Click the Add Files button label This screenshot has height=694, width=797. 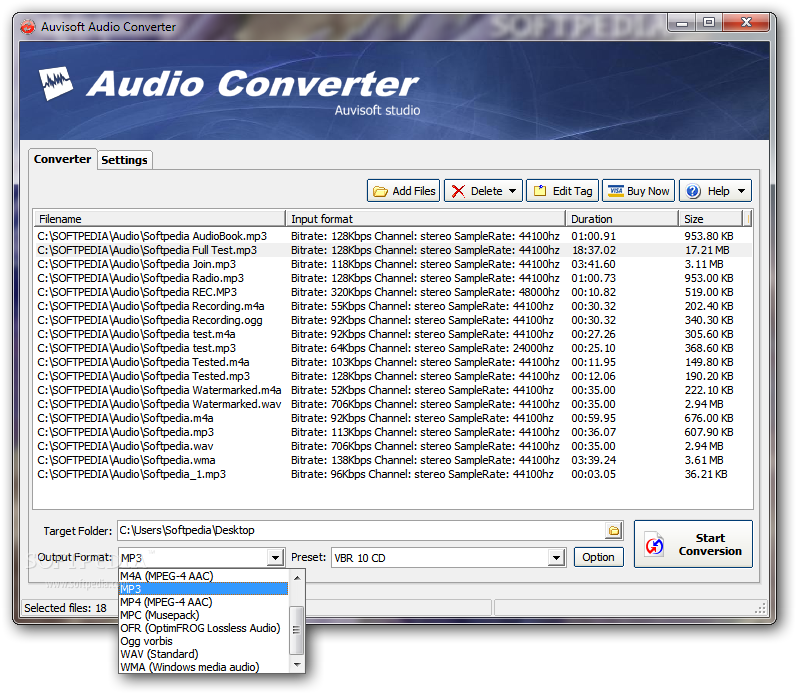click(414, 191)
